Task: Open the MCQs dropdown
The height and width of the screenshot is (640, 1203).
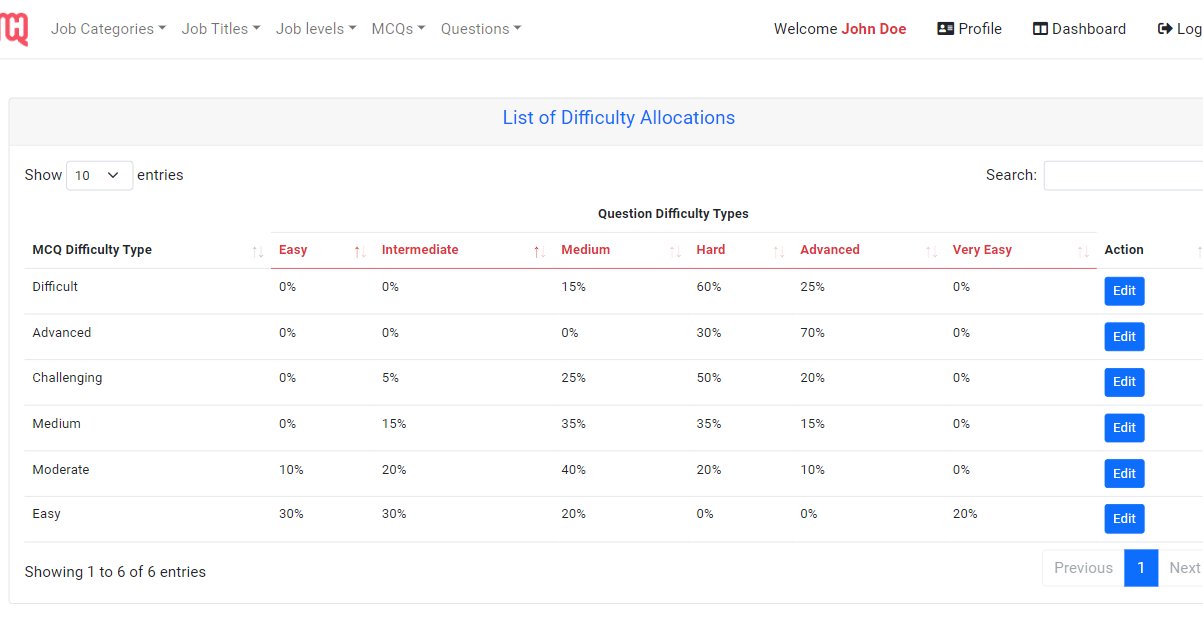Action: click(398, 28)
